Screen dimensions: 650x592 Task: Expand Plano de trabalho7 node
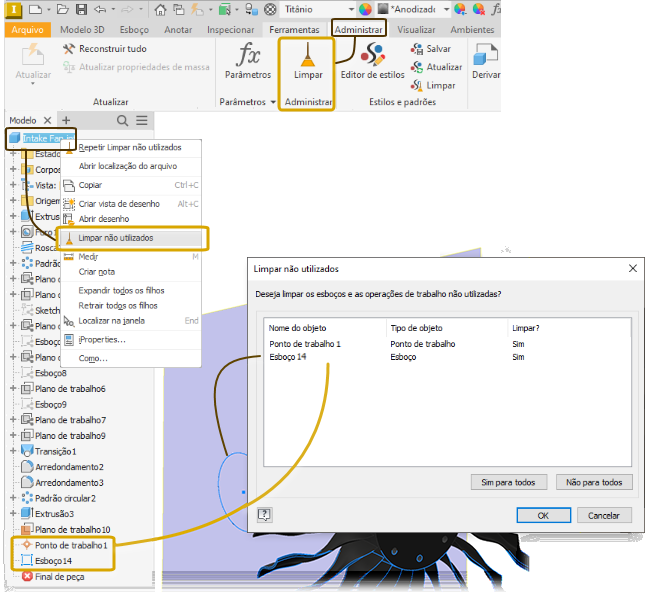pos(13,420)
